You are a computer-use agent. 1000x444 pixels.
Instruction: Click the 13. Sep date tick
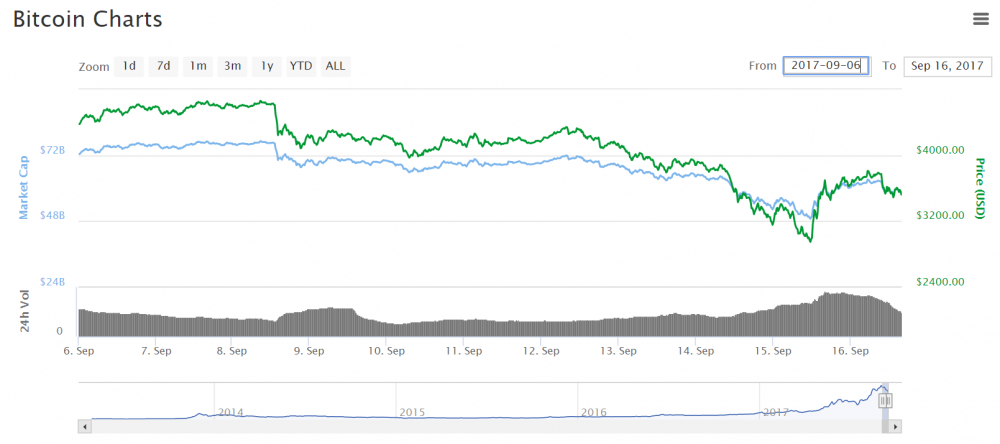[618, 351]
